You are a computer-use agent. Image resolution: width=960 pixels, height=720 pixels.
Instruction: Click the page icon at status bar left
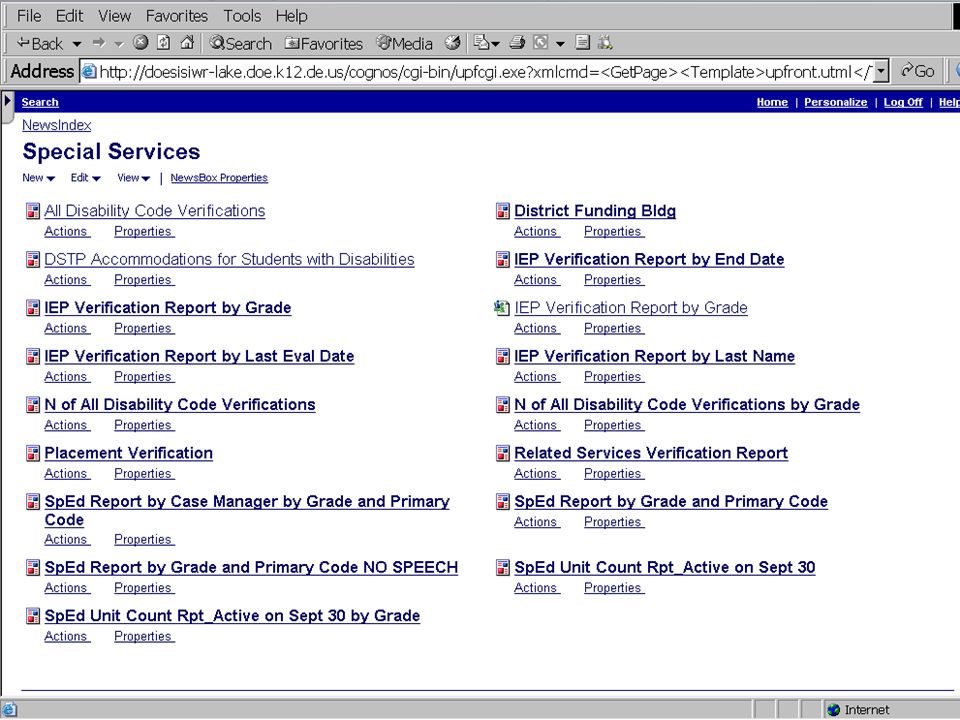point(9,710)
